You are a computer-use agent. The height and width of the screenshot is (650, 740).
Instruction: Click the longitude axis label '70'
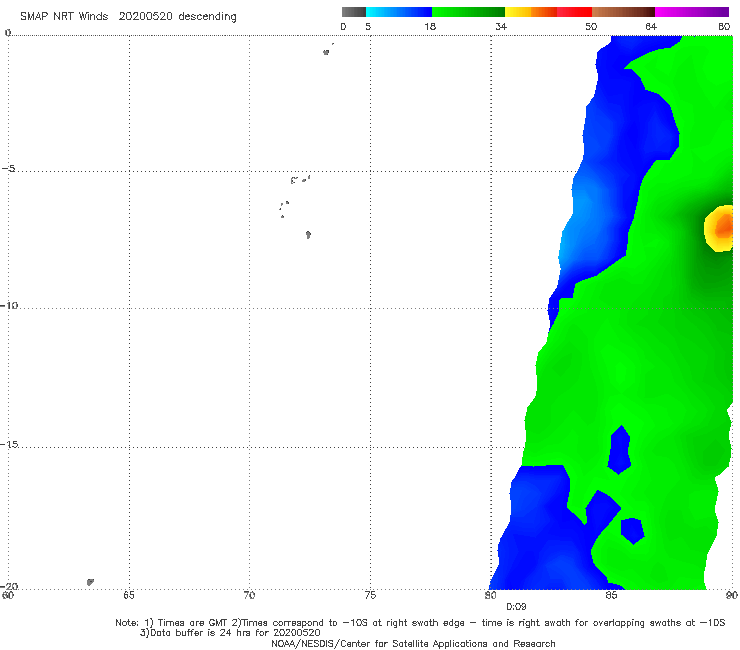(249, 595)
